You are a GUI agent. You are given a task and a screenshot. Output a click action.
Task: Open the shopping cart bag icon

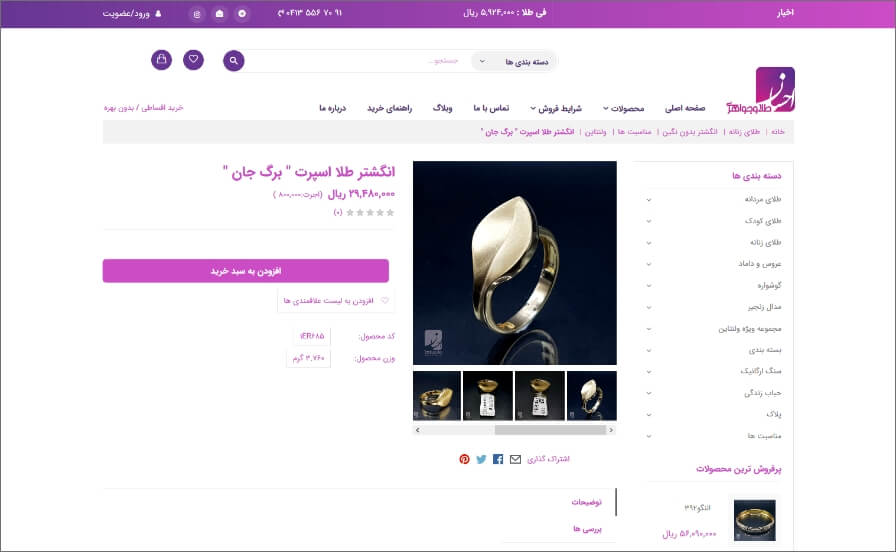tap(162, 59)
